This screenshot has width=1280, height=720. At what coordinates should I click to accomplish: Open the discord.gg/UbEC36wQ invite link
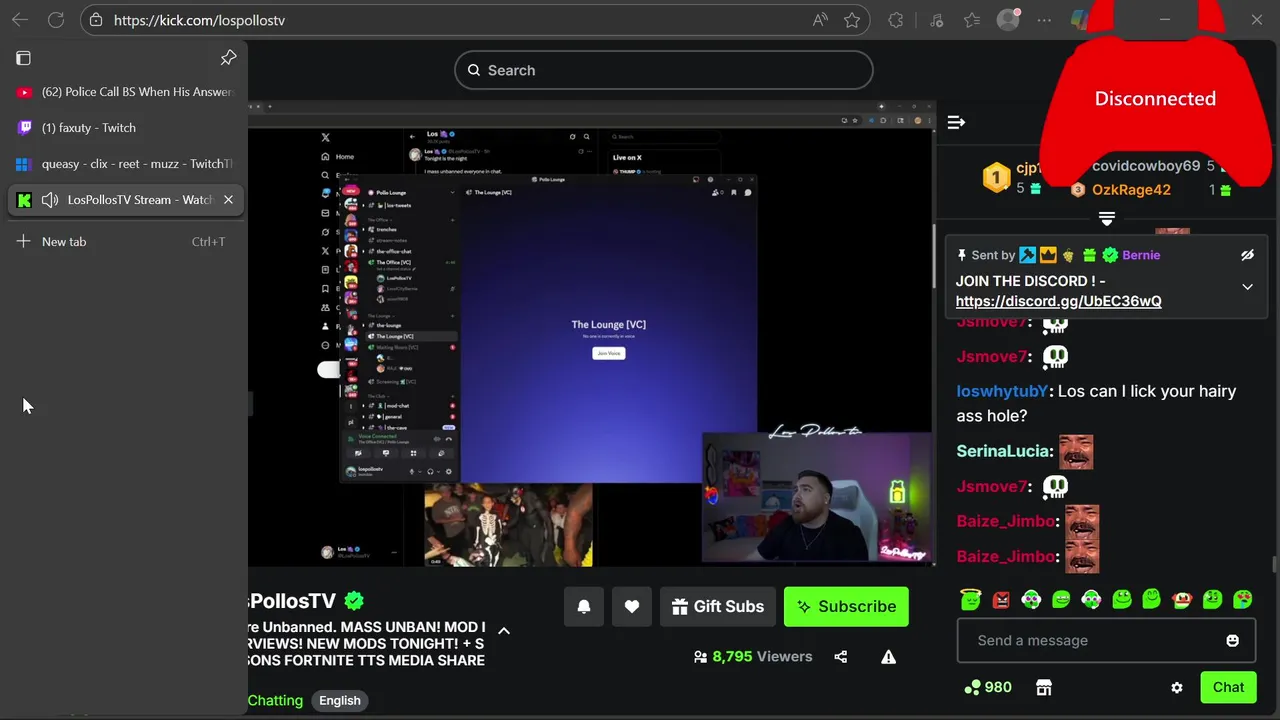[x=1058, y=301]
